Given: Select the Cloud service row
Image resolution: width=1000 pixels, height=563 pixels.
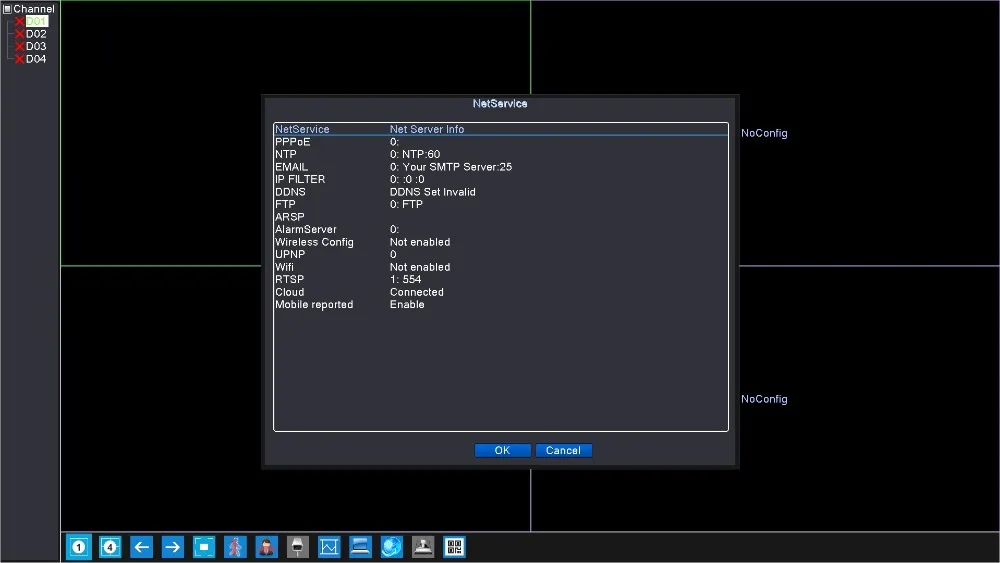Looking at the screenshot, I should [290, 292].
